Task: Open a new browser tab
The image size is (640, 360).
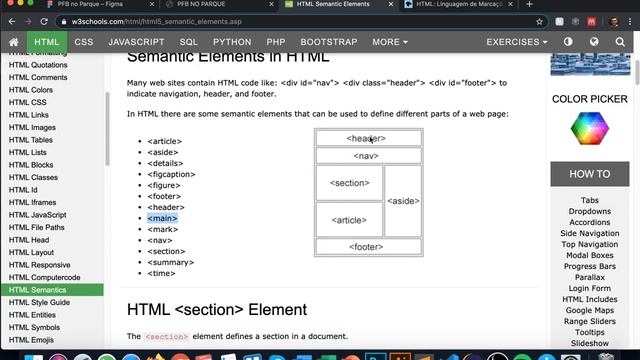Action: pos(529,4)
